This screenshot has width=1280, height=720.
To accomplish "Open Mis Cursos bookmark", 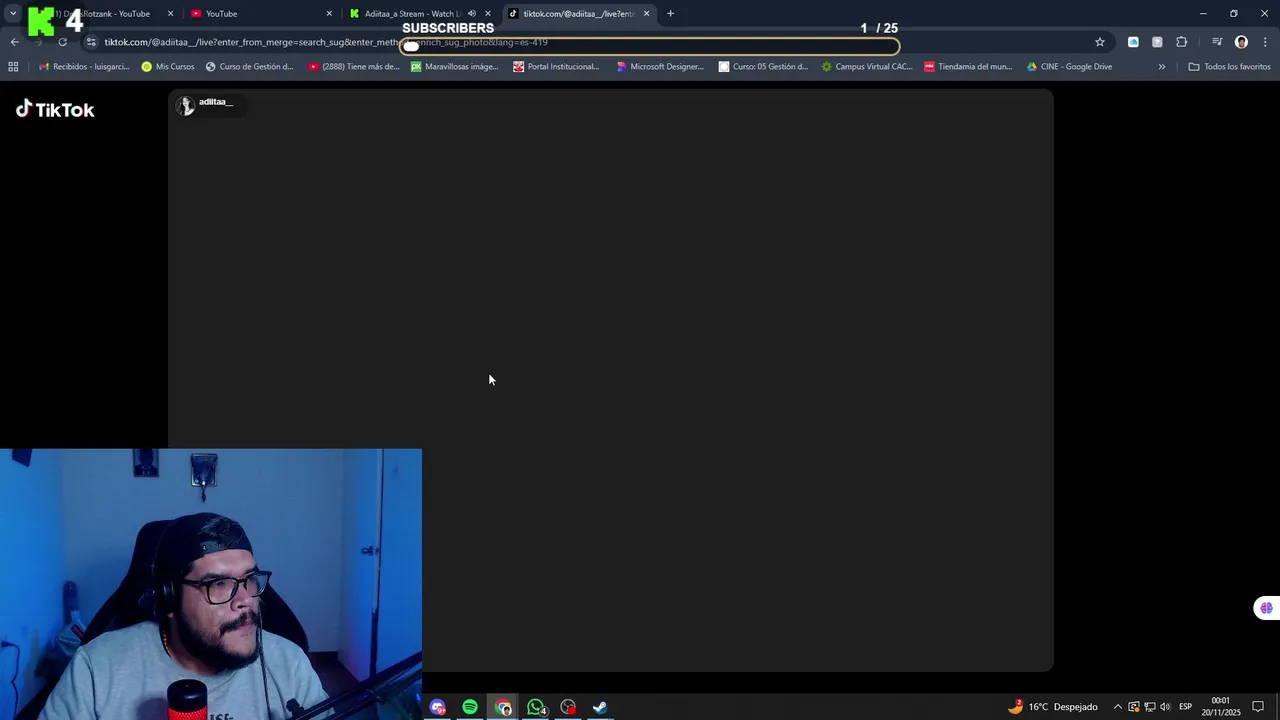I will 168,67.
